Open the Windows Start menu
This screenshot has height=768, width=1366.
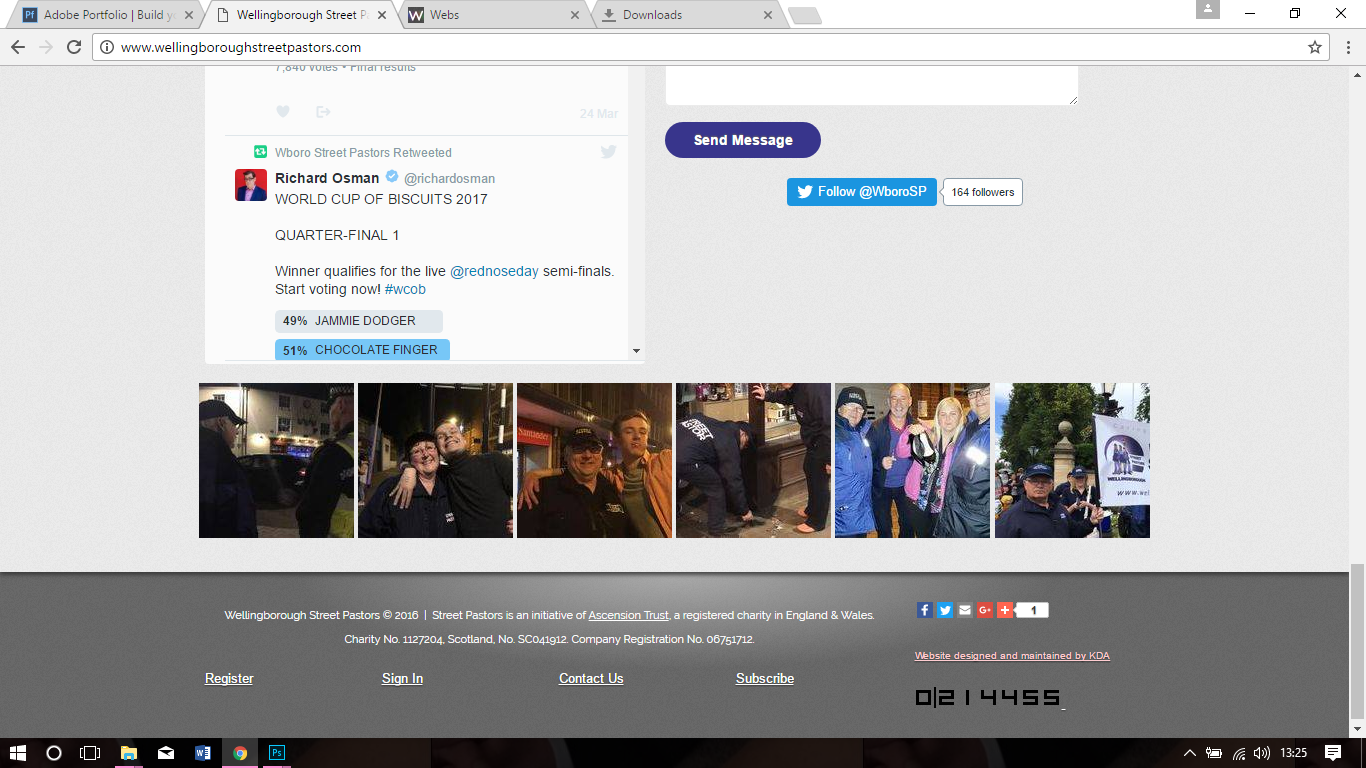17,753
